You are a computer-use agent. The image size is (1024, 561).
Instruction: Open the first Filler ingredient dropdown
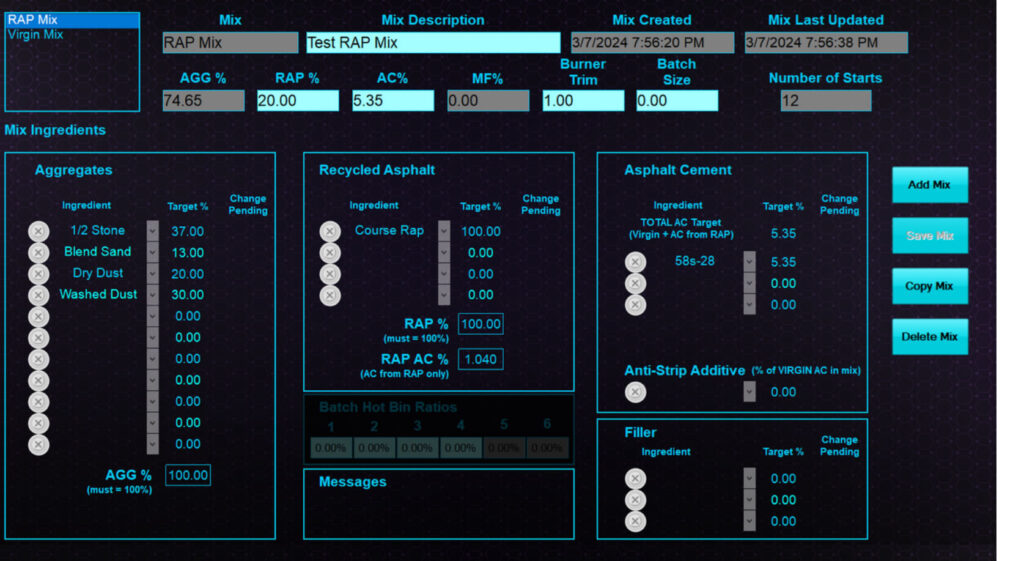tap(749, 478)
